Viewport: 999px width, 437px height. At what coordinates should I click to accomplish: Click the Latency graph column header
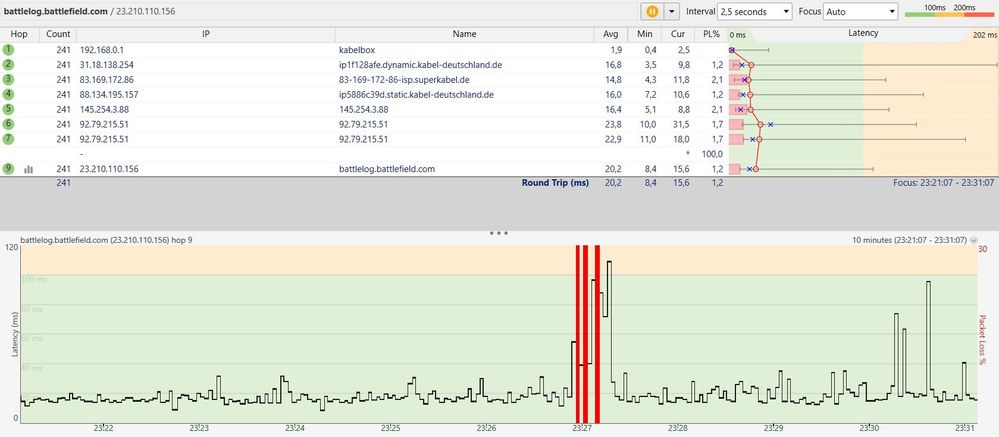click(863, 34)
